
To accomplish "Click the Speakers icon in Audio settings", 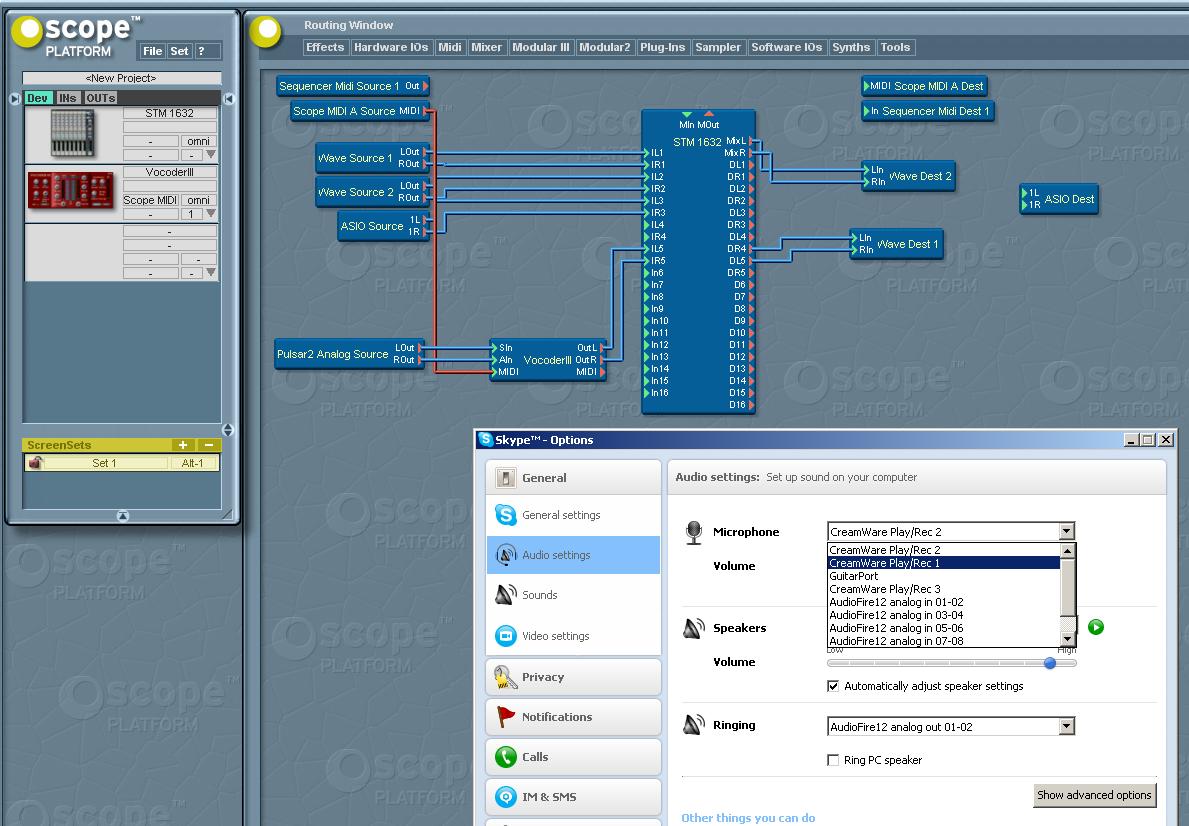I will point(693,628).
